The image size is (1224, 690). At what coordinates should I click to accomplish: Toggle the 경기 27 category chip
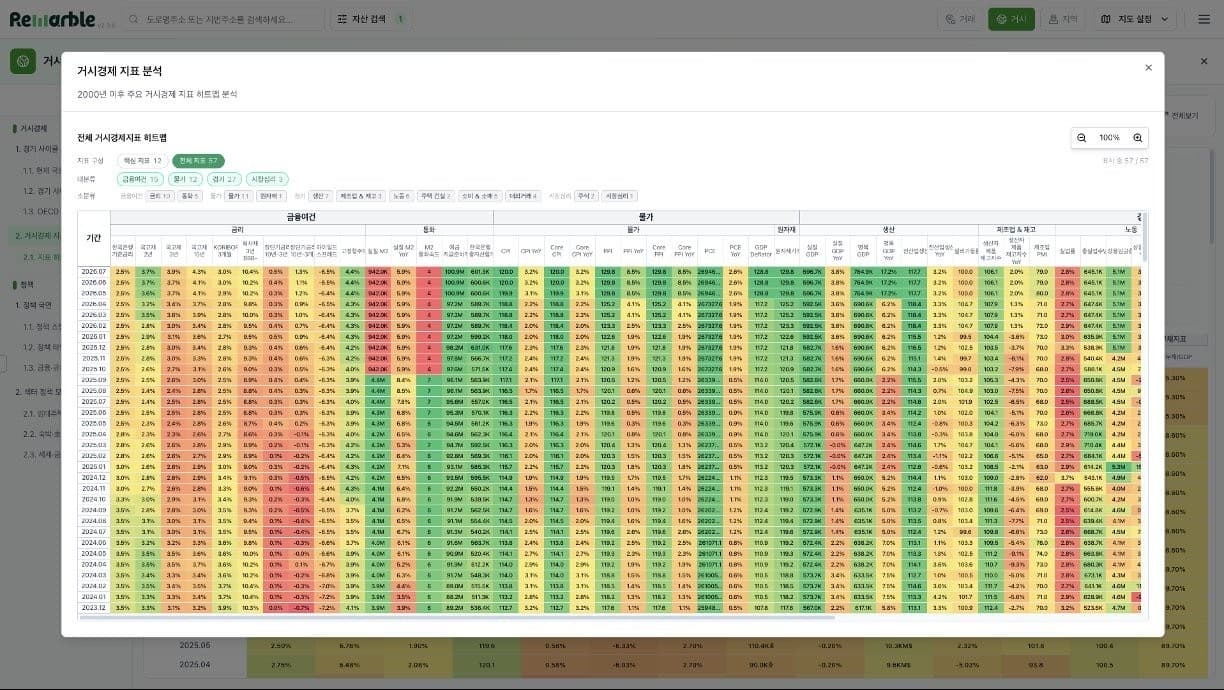[224, 179]
